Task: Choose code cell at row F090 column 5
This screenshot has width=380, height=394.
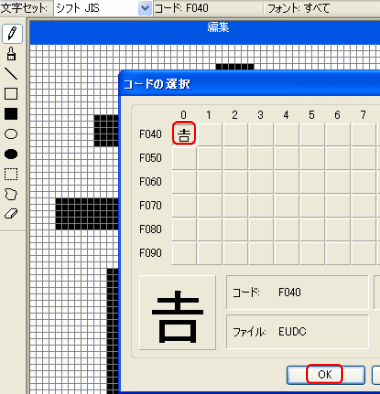Action: pyautogui.click(x=312, y=253)
